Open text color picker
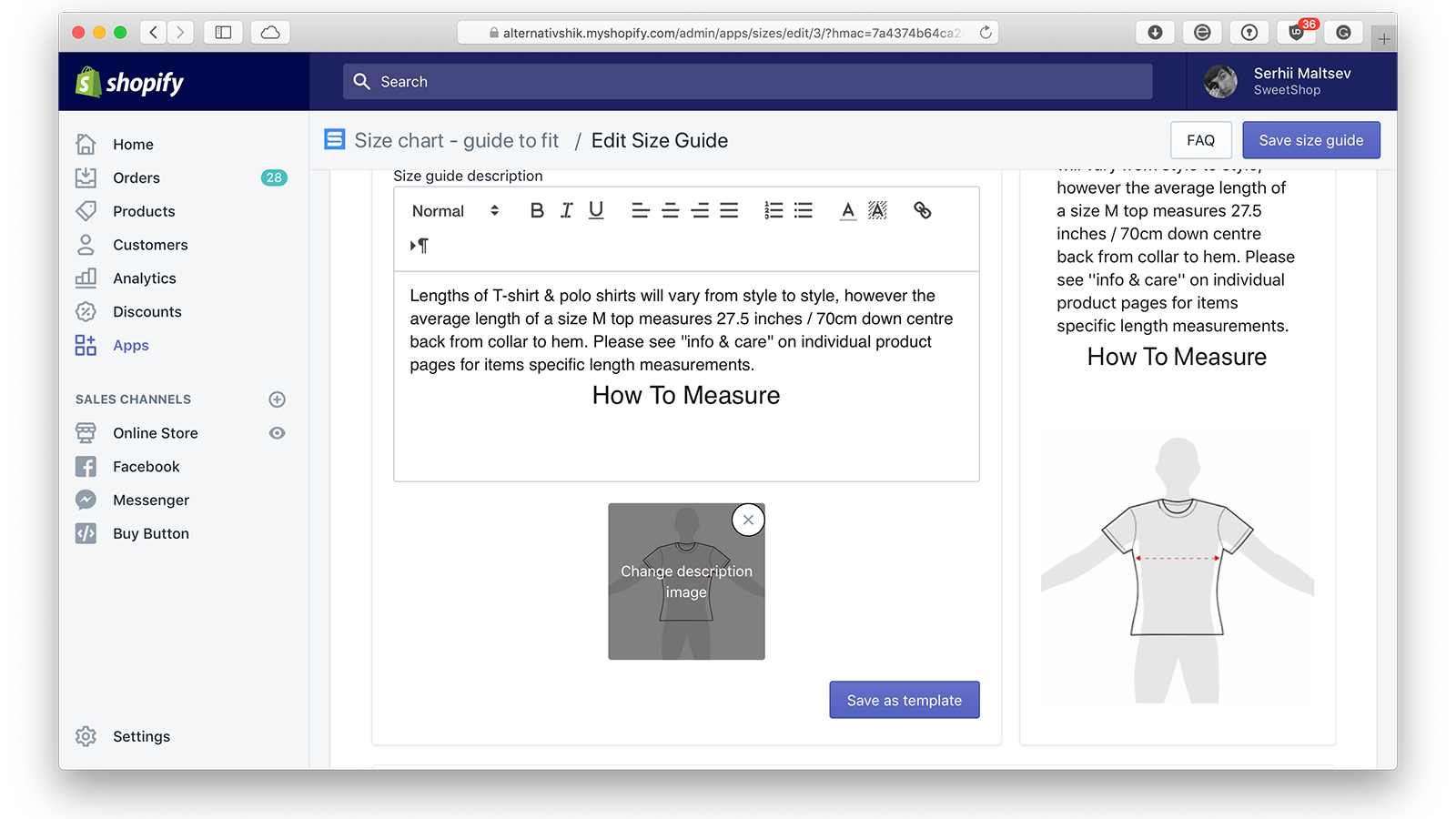Screen dimensions: 1456x819 click(847, 211)
